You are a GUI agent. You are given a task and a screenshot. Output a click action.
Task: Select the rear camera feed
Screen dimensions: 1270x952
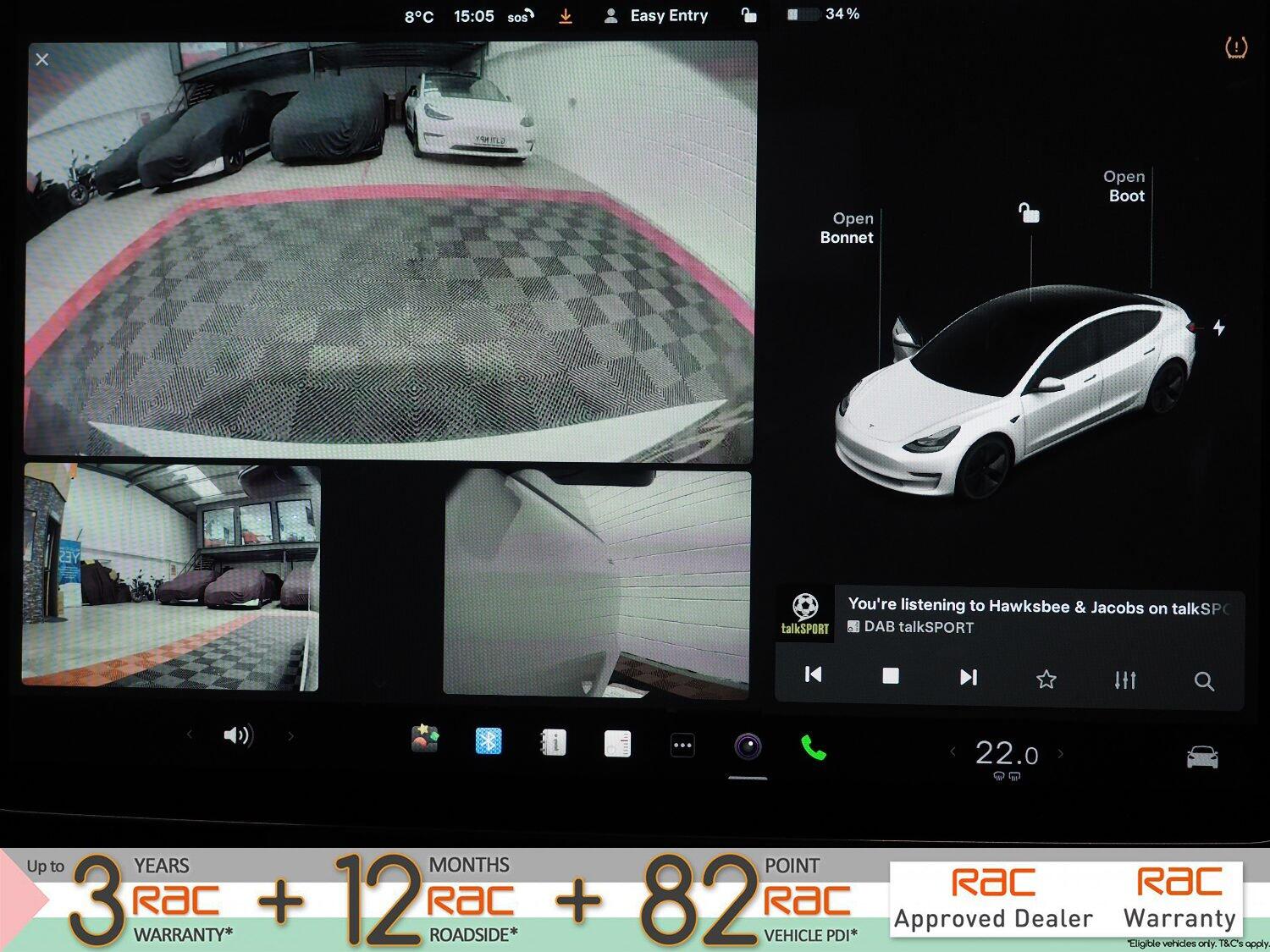(x=390, y=251)
